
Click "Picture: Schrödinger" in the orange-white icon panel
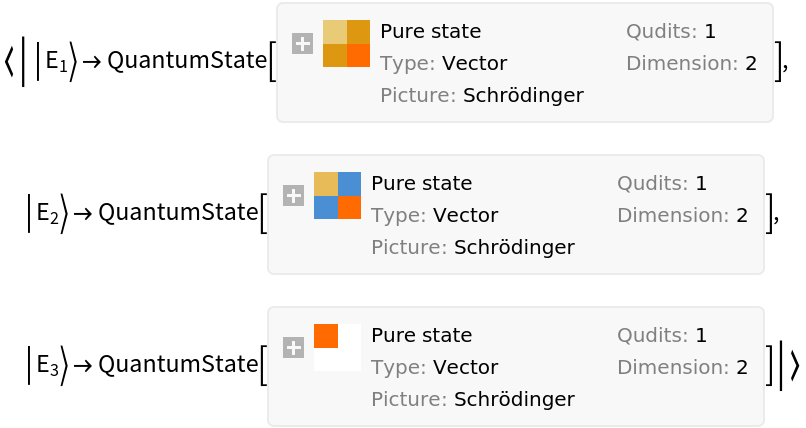click(x=472, y=400)
